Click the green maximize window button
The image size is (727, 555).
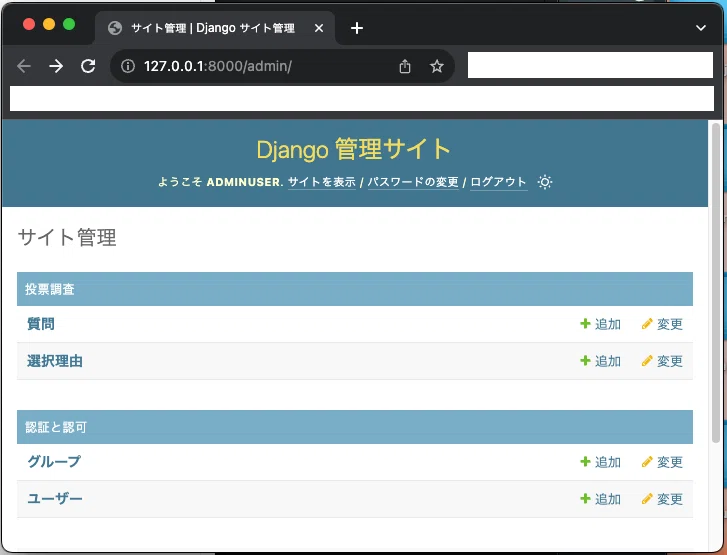[x=69, y=24]
